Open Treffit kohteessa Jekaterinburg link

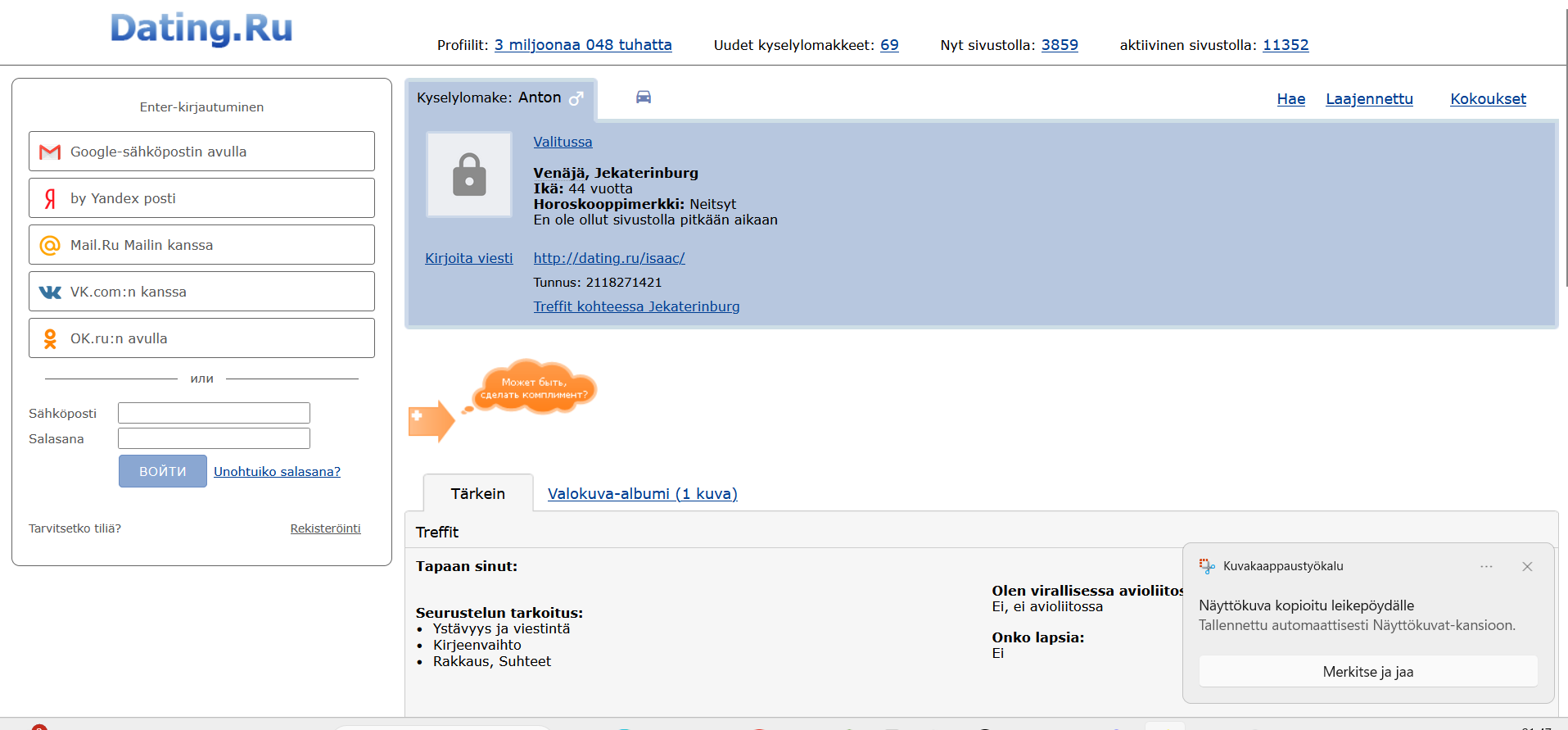636,306
